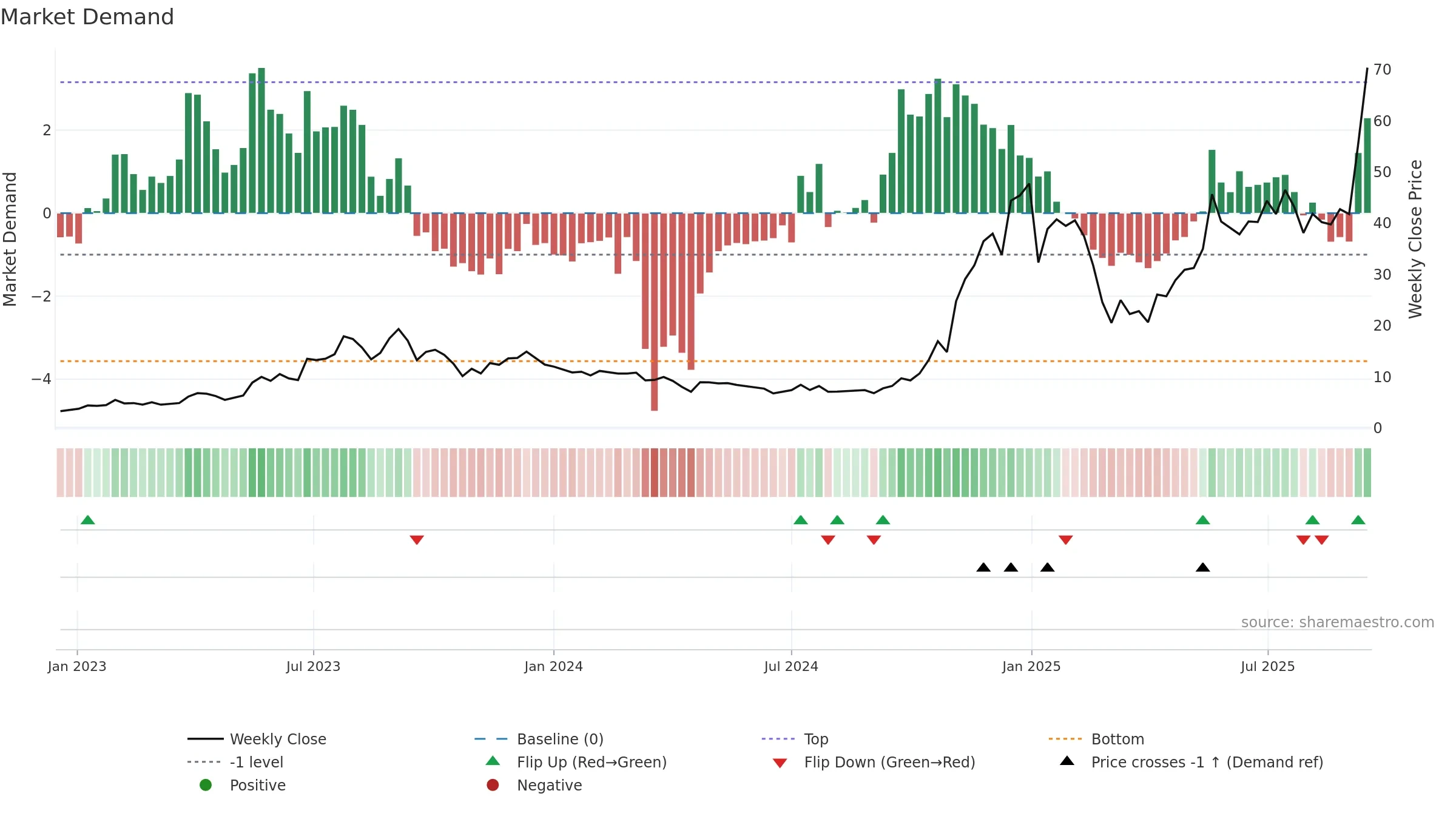1456x819 pixels.
Task: Click the red Negative circle in legend
Action: (493, 785)
